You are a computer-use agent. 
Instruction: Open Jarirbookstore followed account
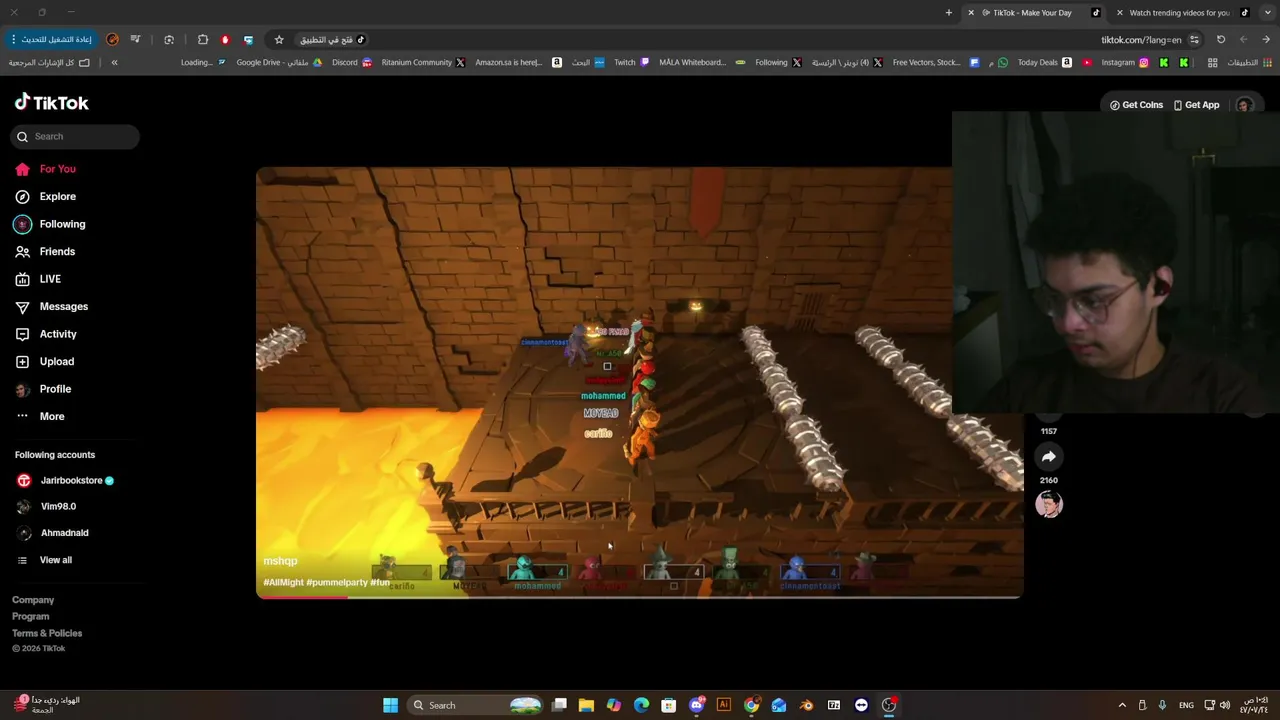pyautogui.click(x=65, y=480)
